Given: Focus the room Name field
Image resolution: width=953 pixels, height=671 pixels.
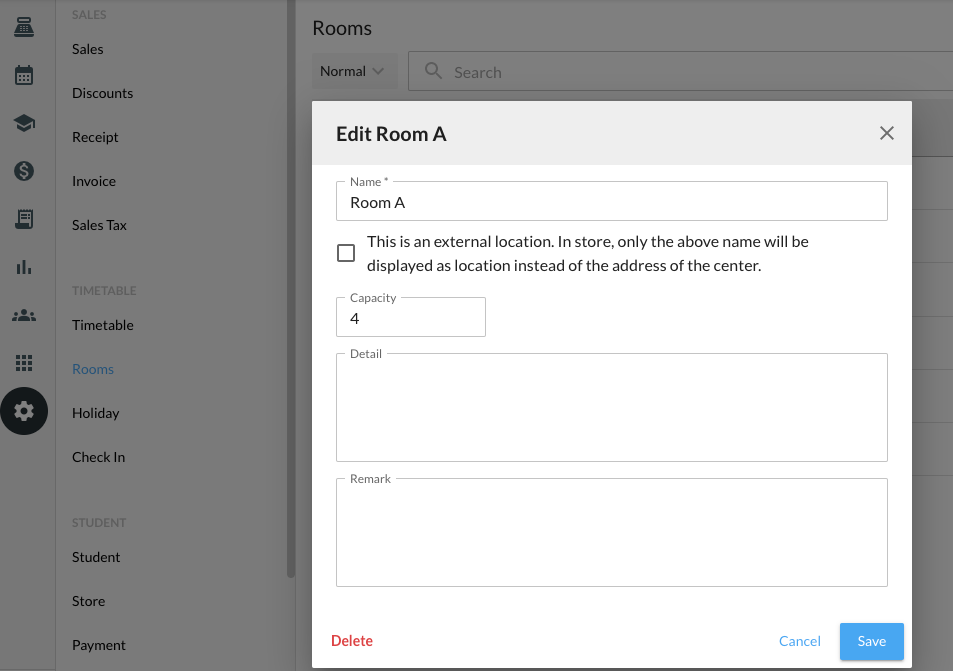Looking at the screenshot, I should 611,201.
